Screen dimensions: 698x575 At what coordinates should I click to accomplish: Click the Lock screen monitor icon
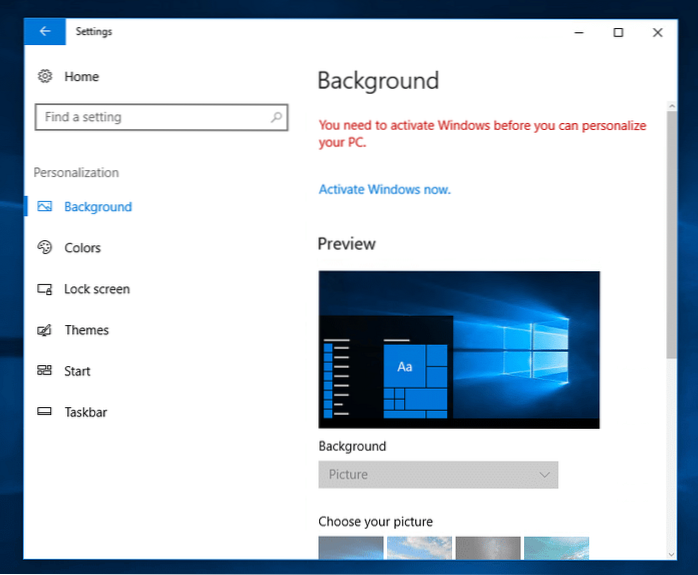(45, 289)
